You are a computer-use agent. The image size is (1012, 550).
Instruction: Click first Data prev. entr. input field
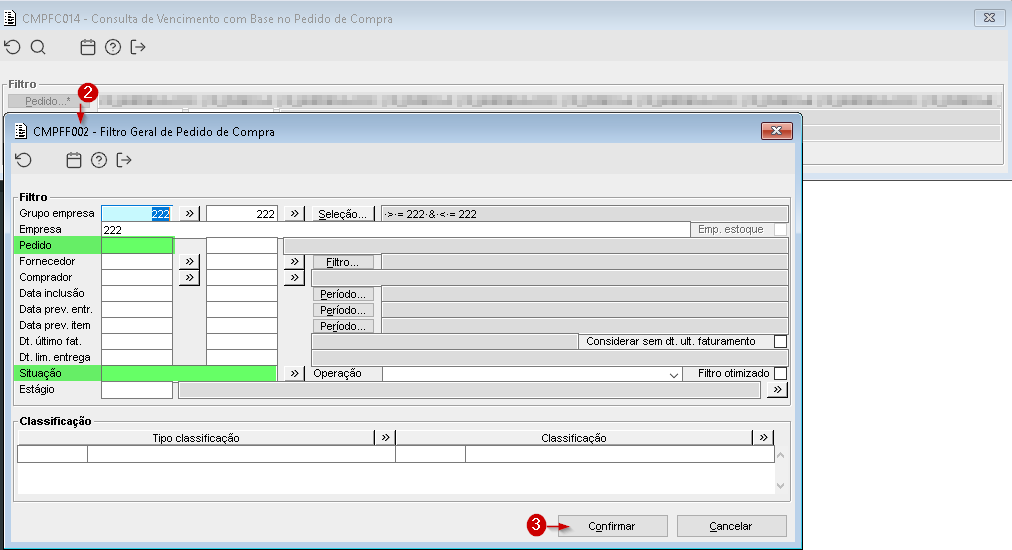(137, 310)
